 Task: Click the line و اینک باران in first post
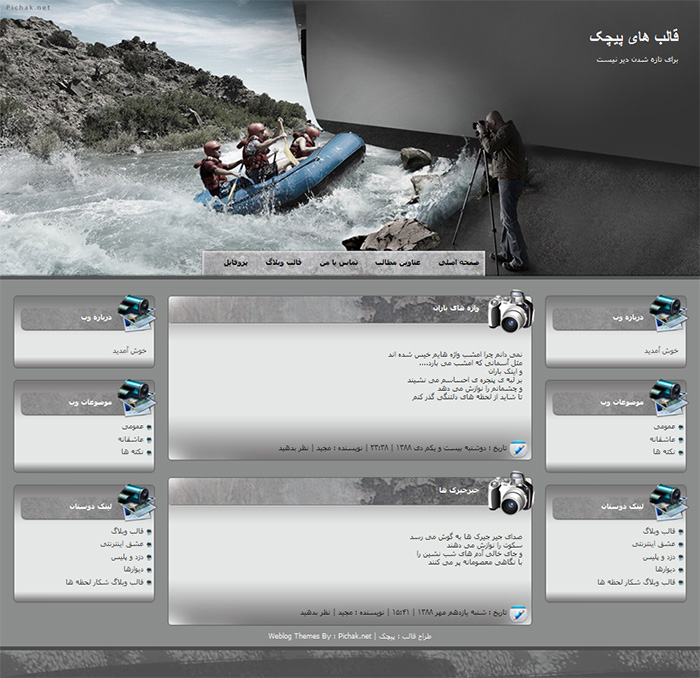click(x=505, y=371)
